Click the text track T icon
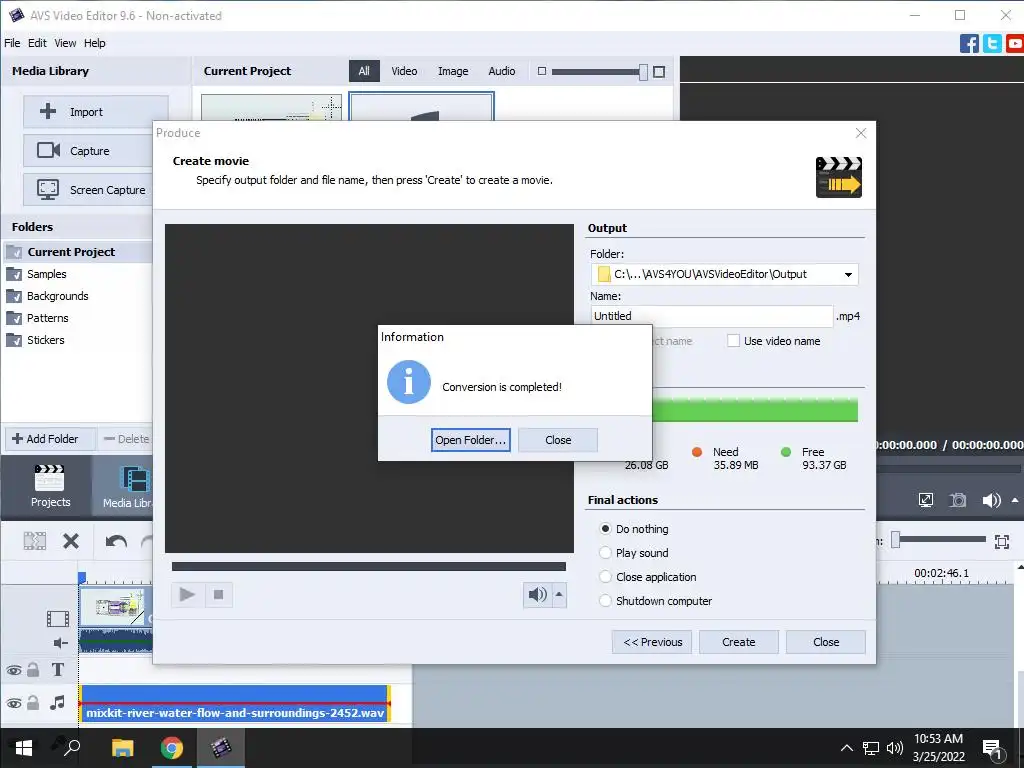 coord(57,669)
